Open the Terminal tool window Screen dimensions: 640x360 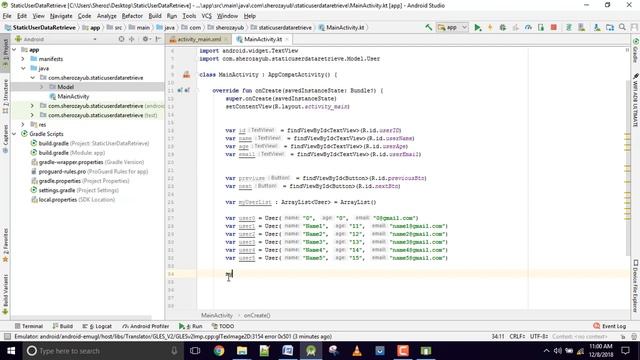(x=29, y=326)
